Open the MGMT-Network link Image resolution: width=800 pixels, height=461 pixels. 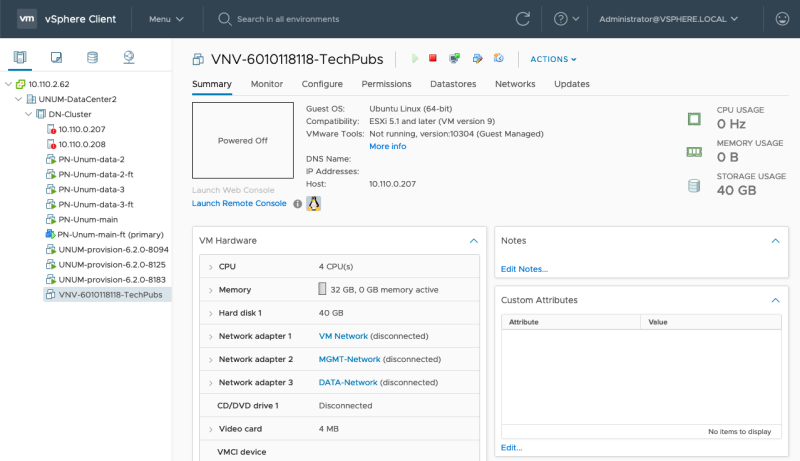349,360
